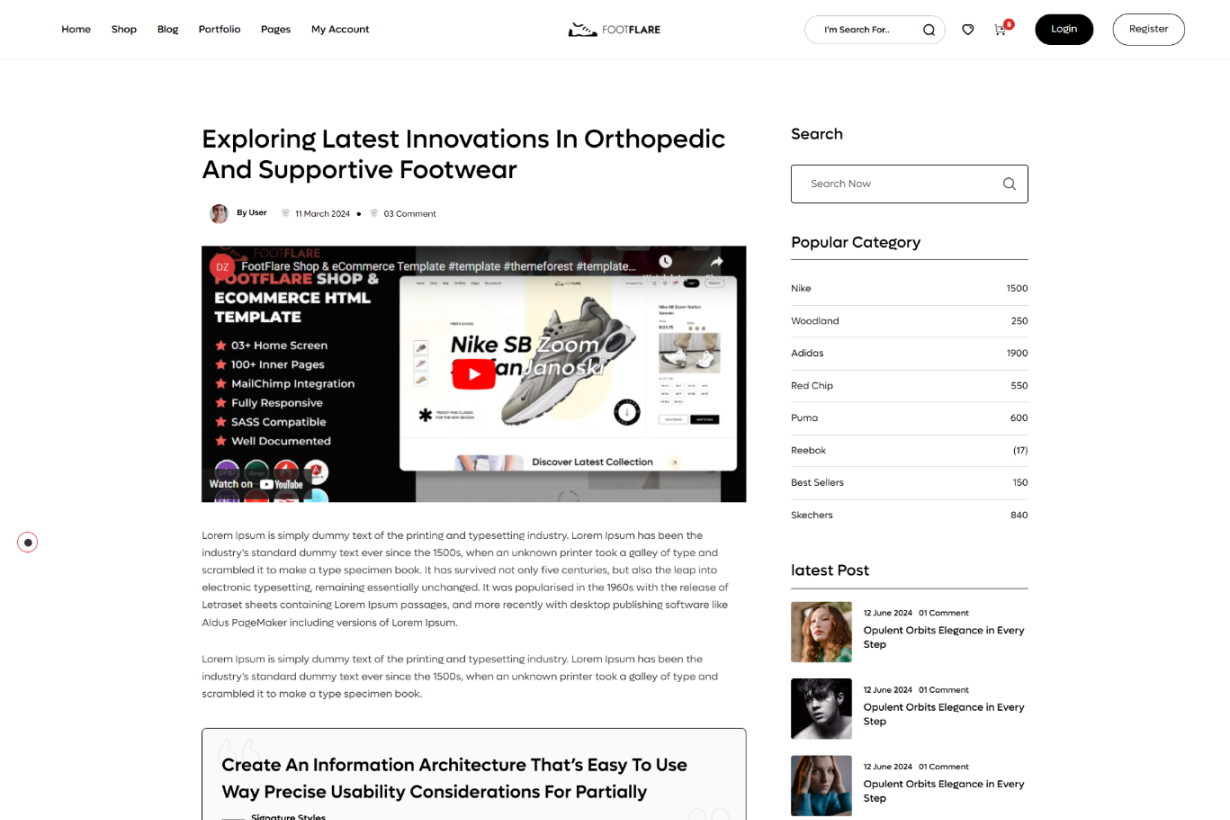Open the My Account menu

pyautogui.click(x=340, y=29)
